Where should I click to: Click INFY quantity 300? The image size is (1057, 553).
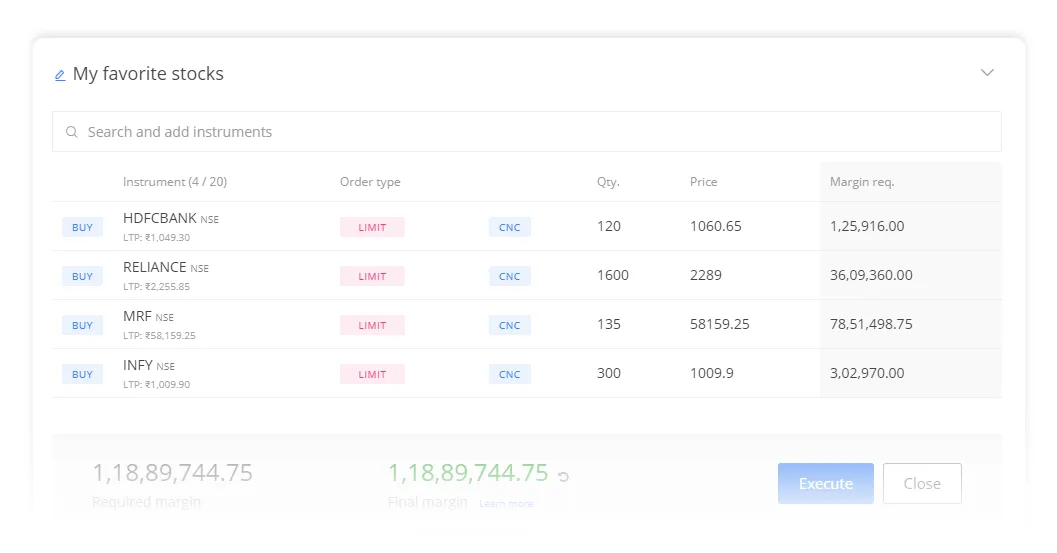tap(609, 373)
